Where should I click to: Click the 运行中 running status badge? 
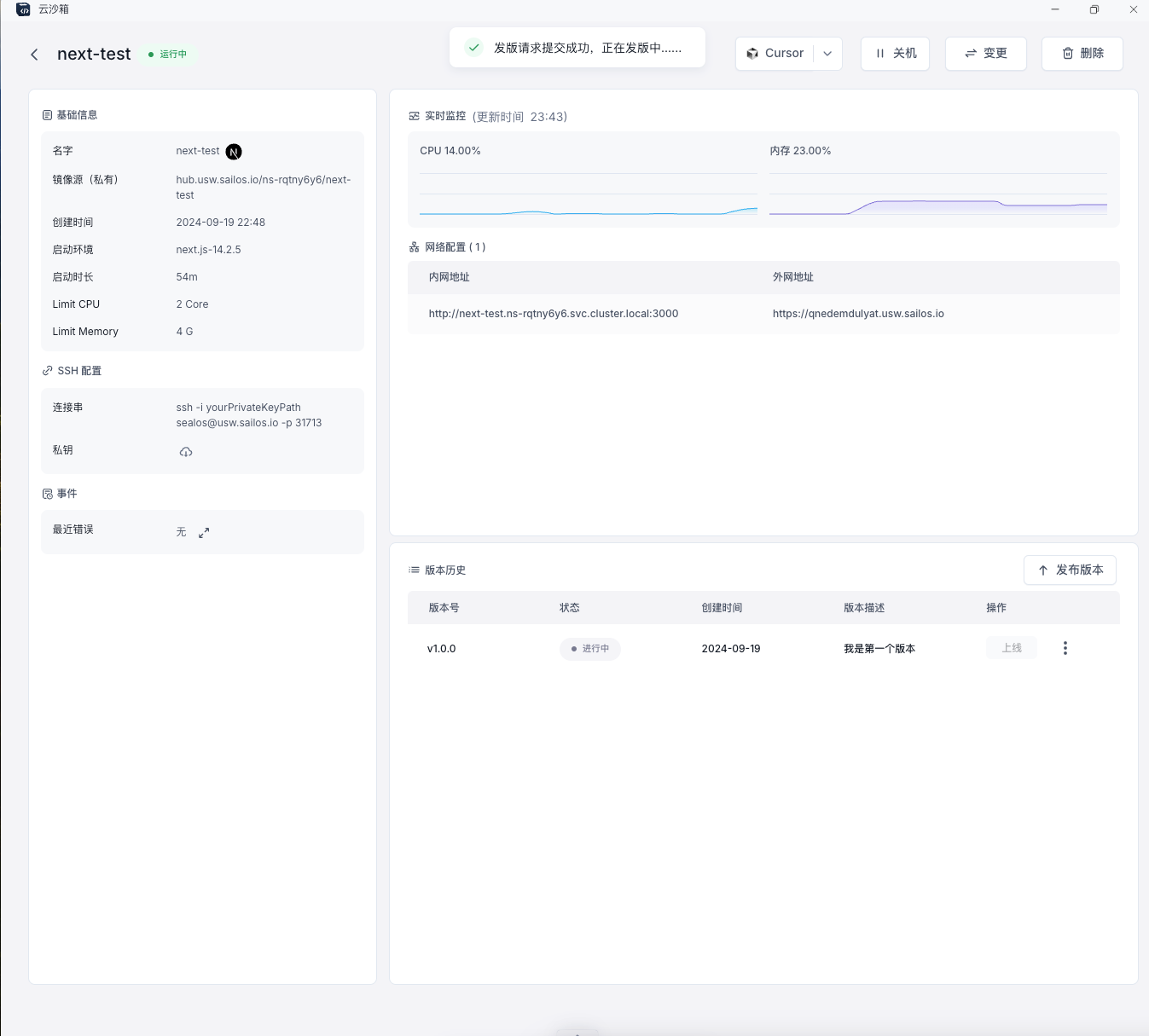click(167, 55)
